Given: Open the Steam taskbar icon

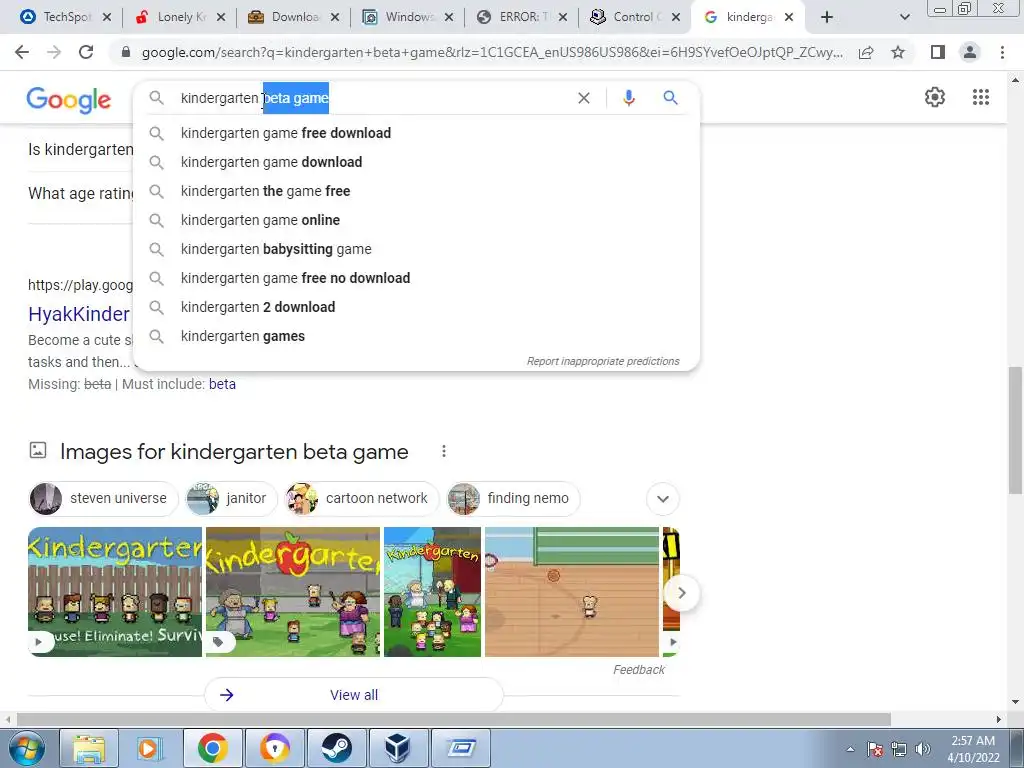Looking at the screenshot, I should point(336,748).
